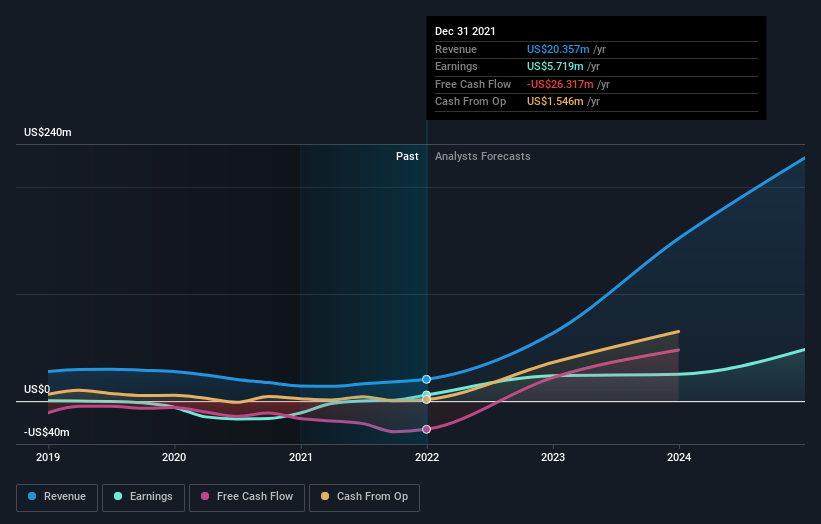Toggle the Free Cash Flow legend button
Screen dimensions: 821x524
(x=247, y=497)
